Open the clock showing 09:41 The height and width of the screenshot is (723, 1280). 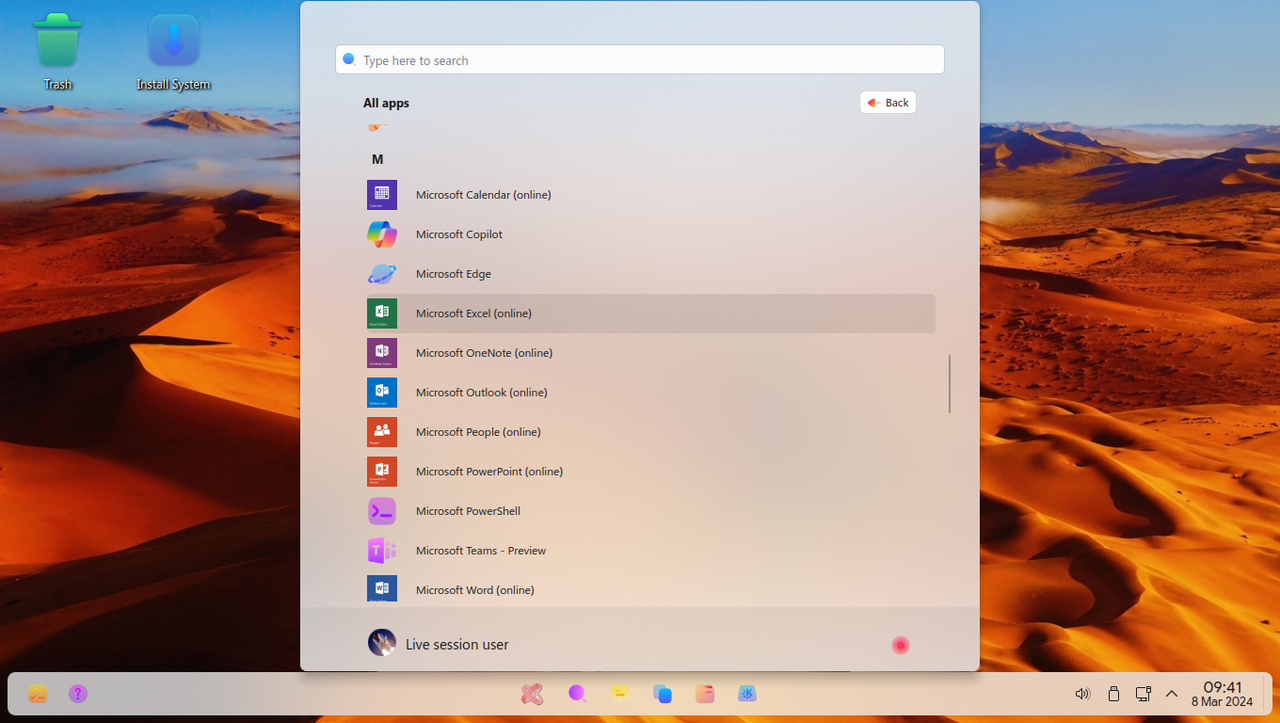(x=1222, y=694)
